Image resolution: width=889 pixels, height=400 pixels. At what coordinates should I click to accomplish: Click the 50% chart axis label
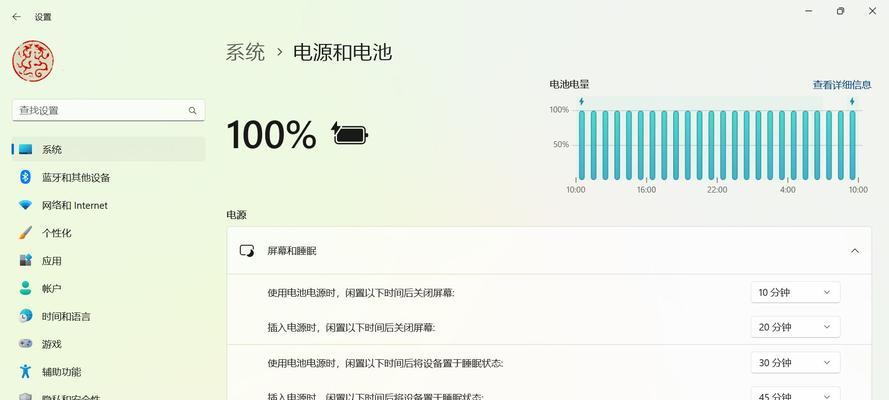click(x=561, y=144)
